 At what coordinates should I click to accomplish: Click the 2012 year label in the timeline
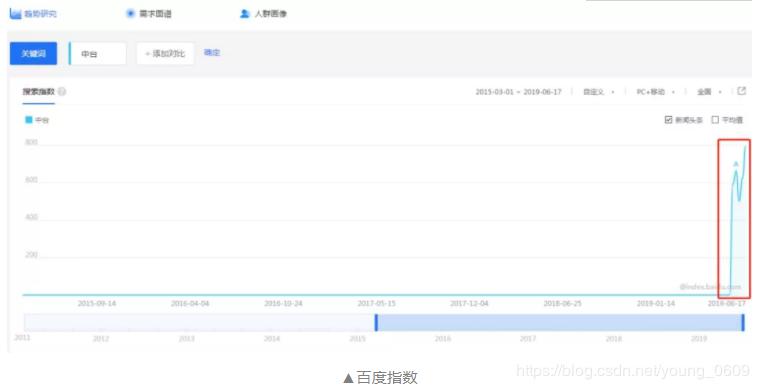(101, 339)
